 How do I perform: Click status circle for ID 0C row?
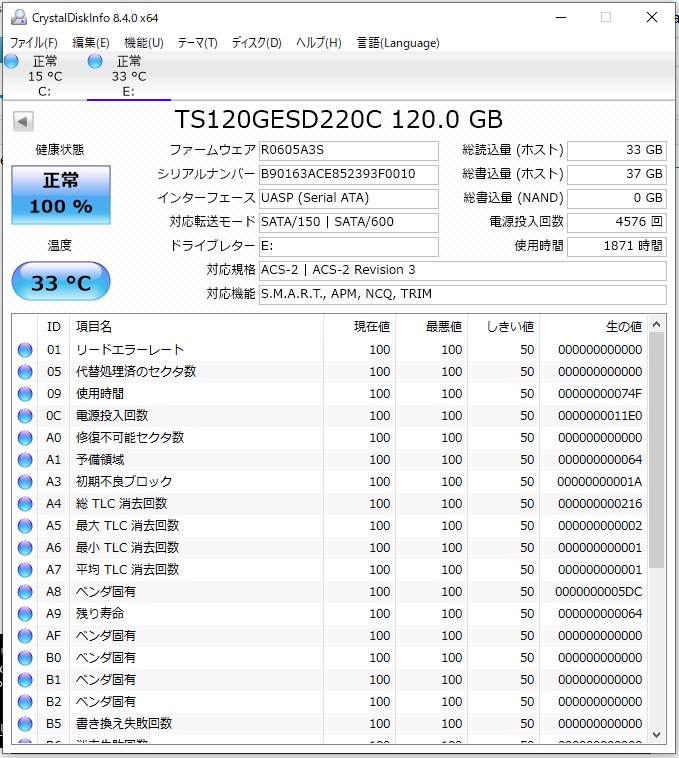[x=25, y=416]
